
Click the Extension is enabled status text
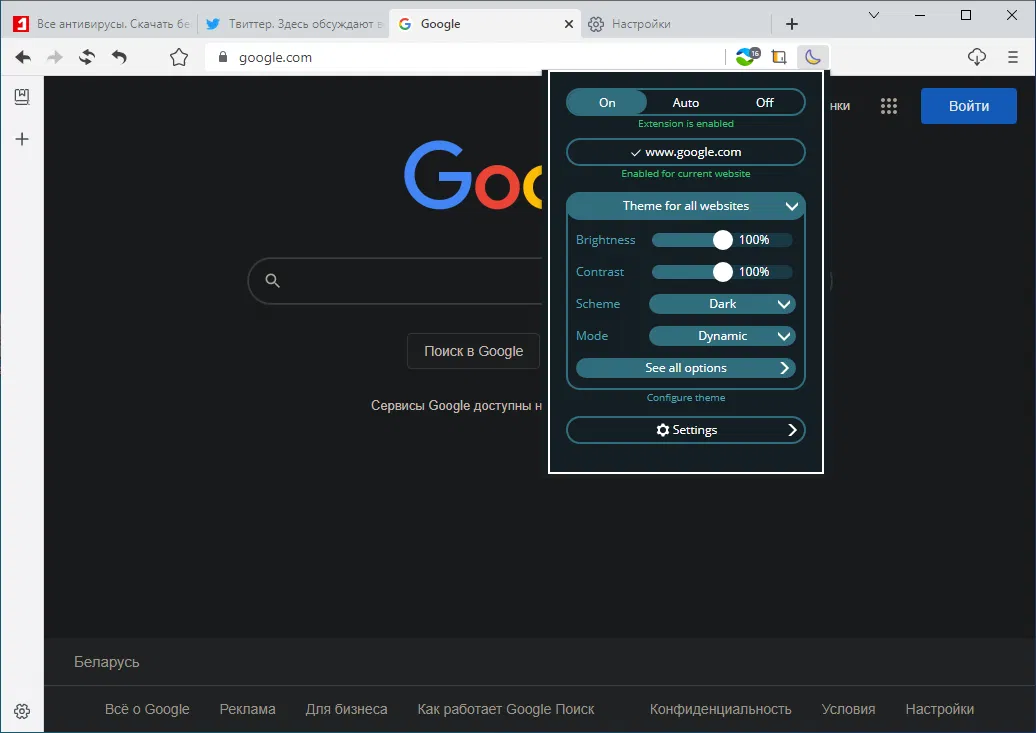point(686,124)
